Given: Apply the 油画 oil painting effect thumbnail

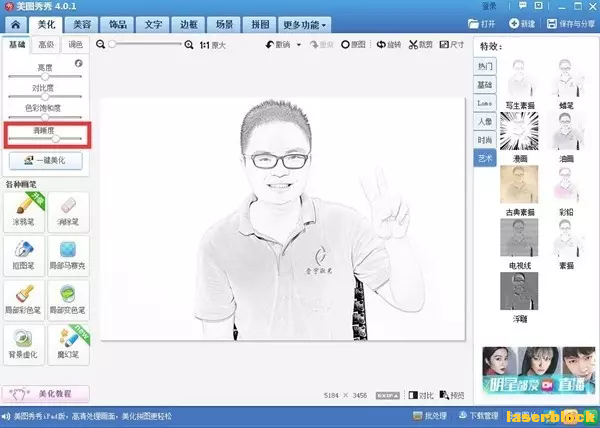Looking at the screenshot, I should coord(566,131).
